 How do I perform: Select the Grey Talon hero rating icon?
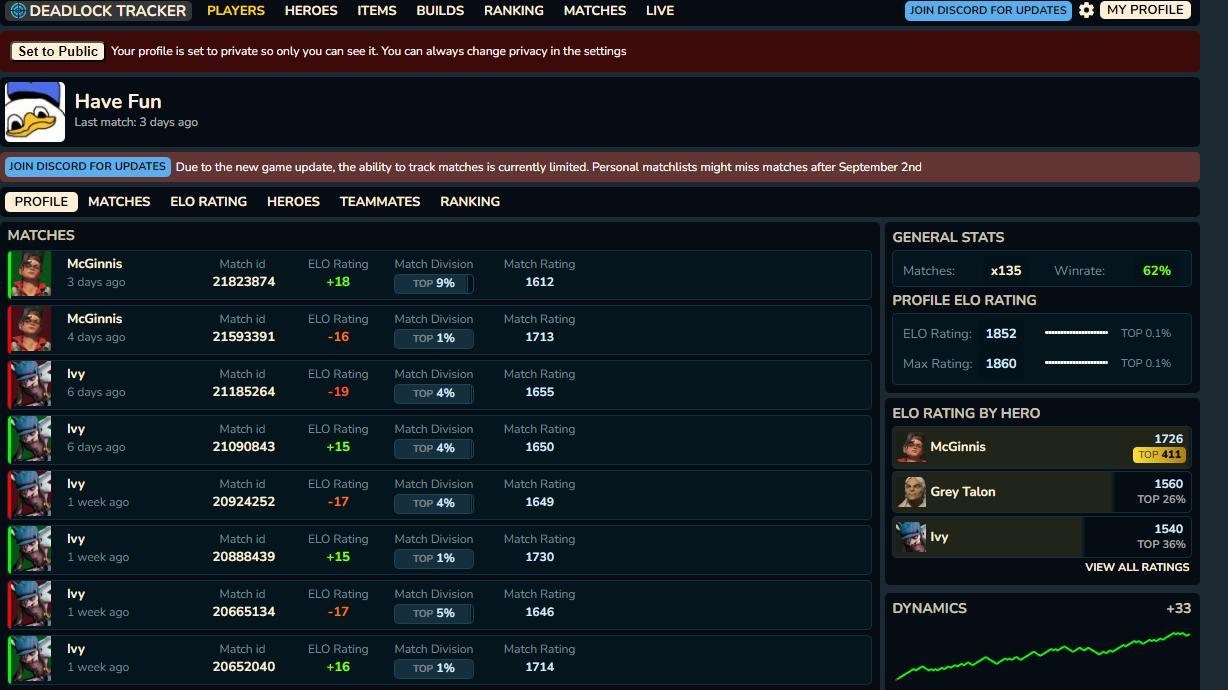(x=911, y=492)
